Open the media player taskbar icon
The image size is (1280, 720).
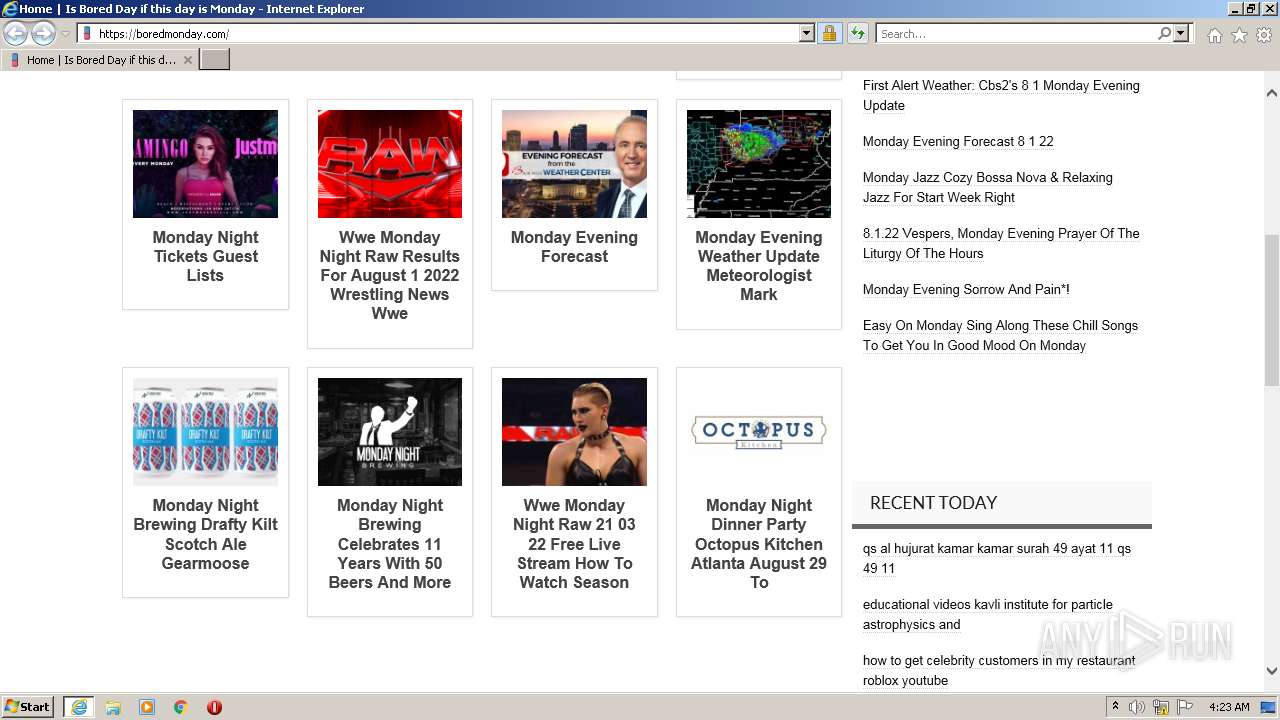(x=147, y=707)
